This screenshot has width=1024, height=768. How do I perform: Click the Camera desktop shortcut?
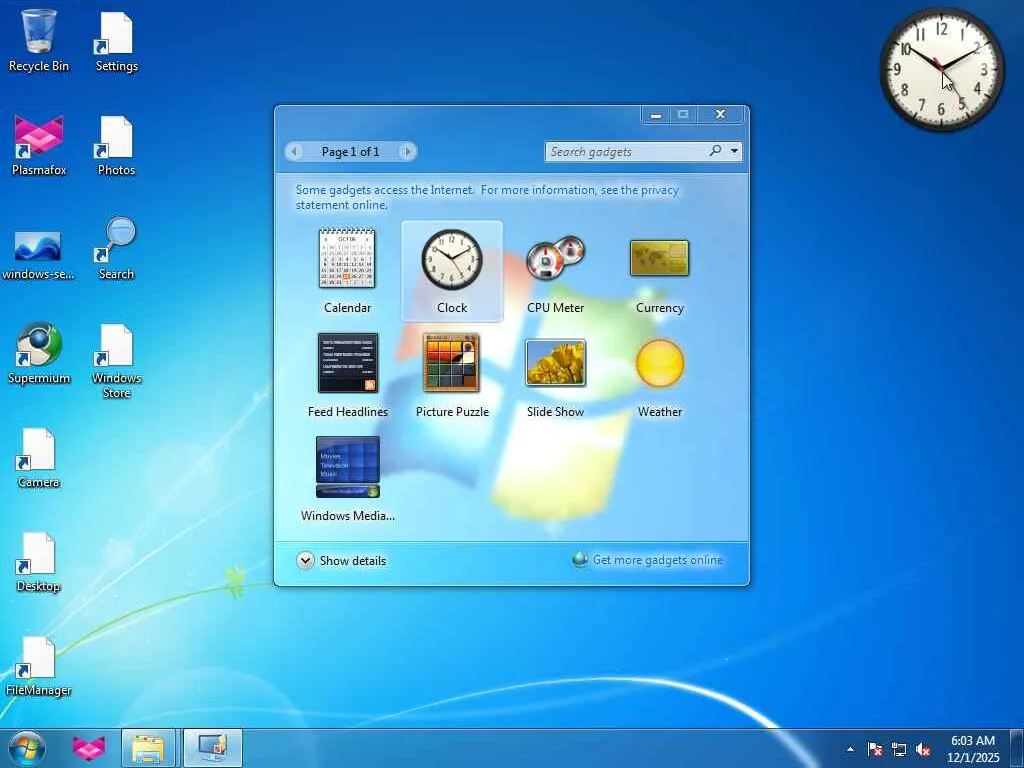click(x=39, y=458)
